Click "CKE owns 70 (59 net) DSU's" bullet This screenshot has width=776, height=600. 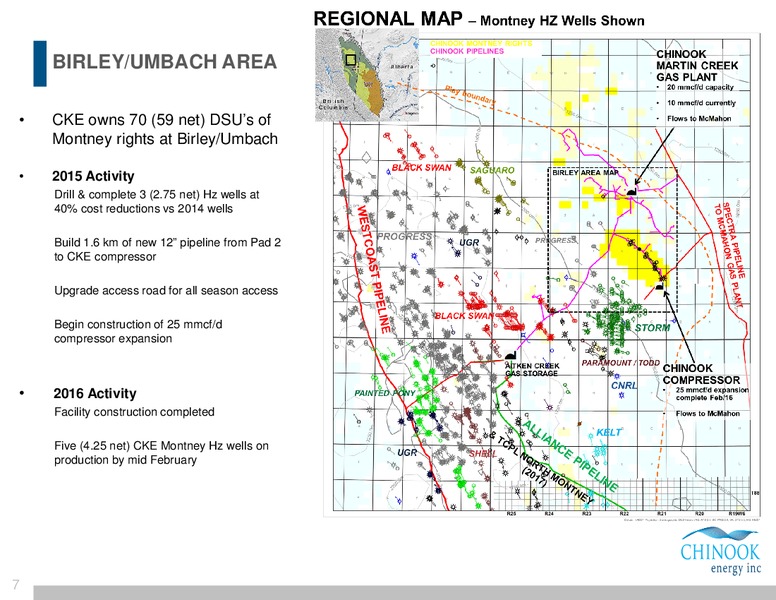pos(165,129)
